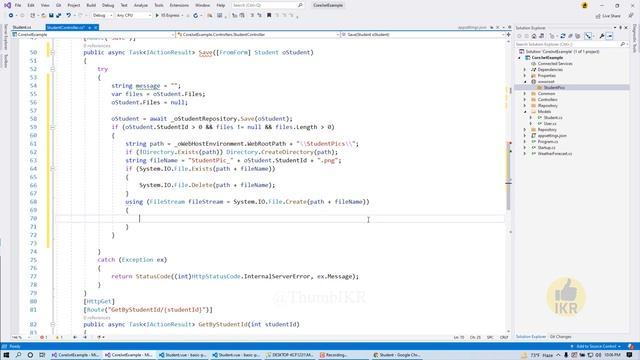
Task: Collapse the wwwroot node
Action: [525, 82]
